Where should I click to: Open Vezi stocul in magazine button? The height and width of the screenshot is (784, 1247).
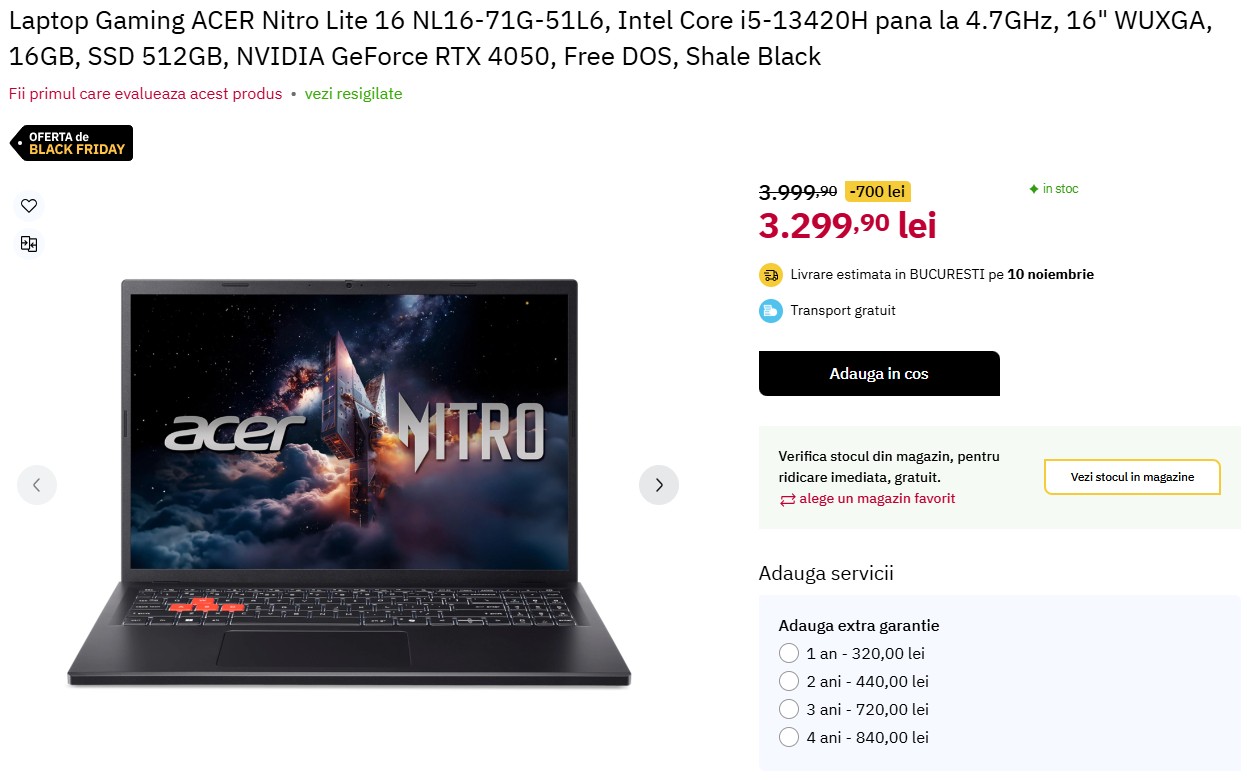pyautogui.click(x=1132, y=477)
